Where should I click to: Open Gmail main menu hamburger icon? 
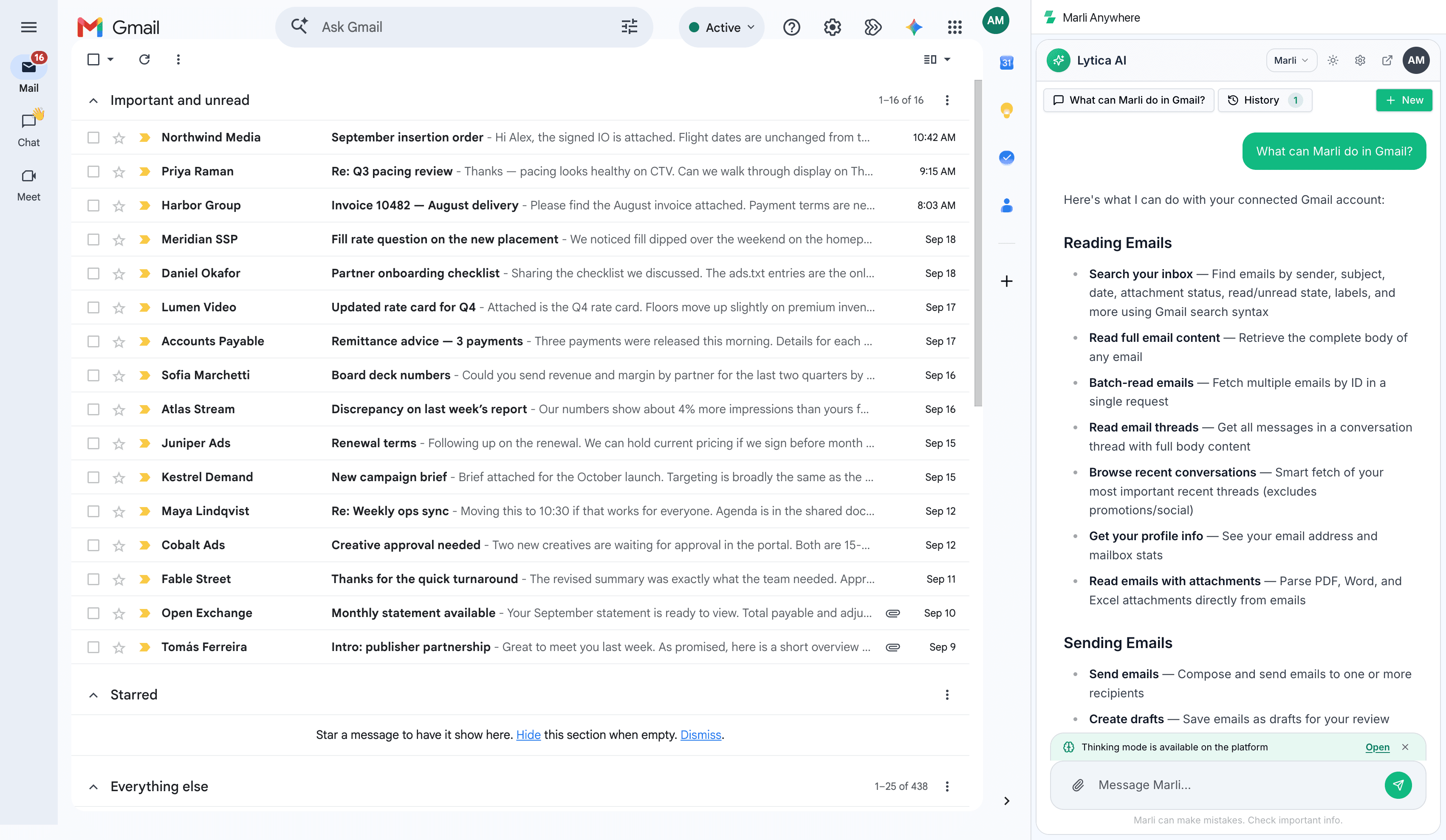click(29, 27)
